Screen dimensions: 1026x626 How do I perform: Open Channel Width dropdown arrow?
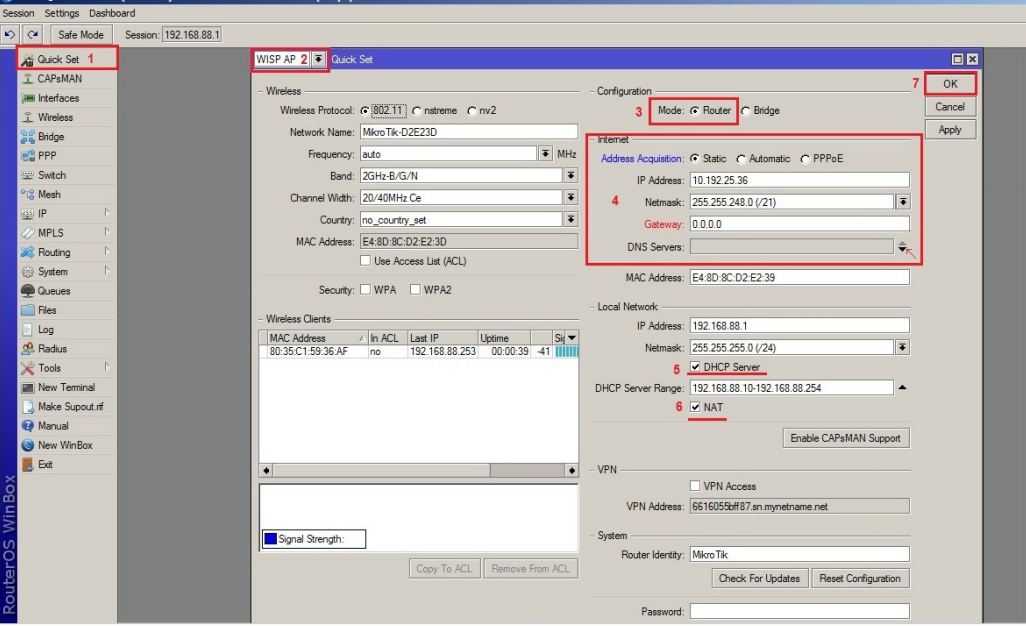click(x=571, y=197)
